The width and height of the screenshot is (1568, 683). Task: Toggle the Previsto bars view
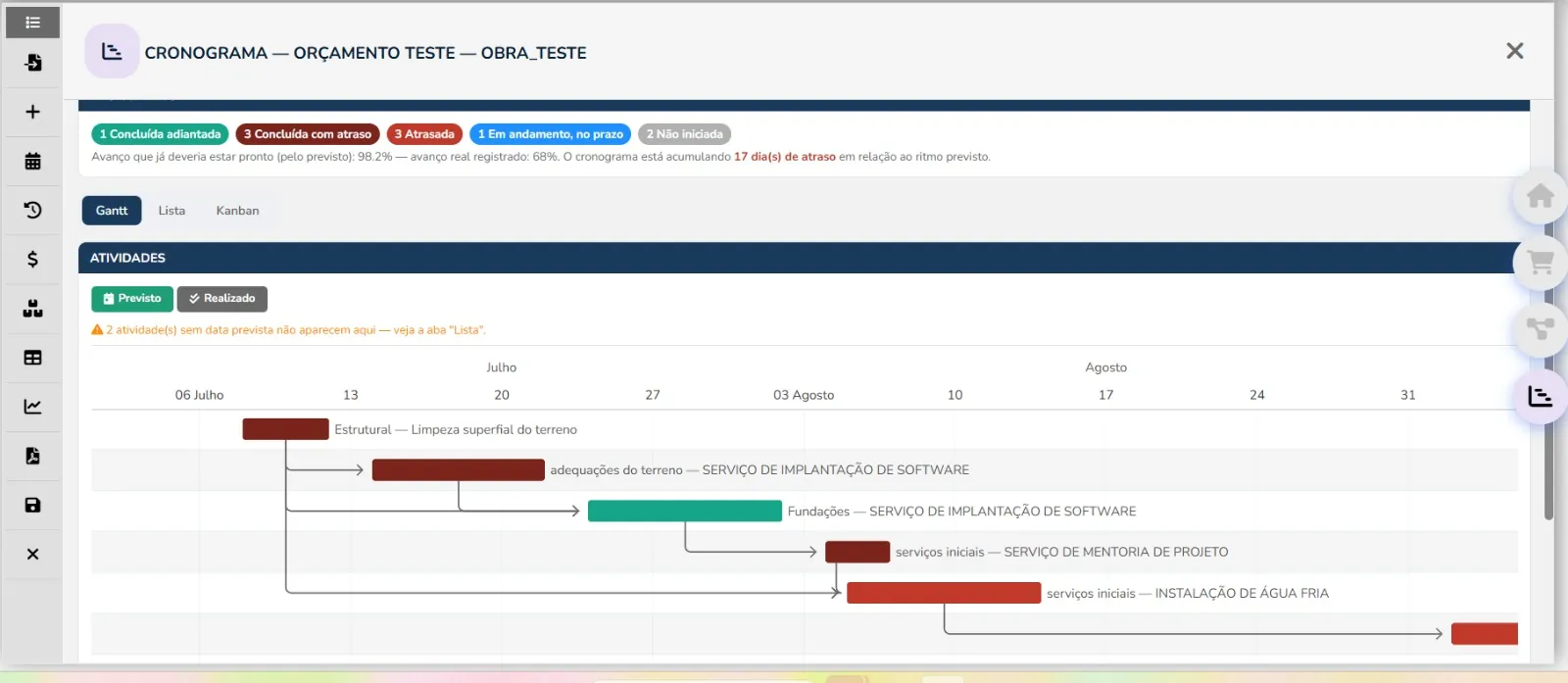pyautogui.click(x=132, y=299)
